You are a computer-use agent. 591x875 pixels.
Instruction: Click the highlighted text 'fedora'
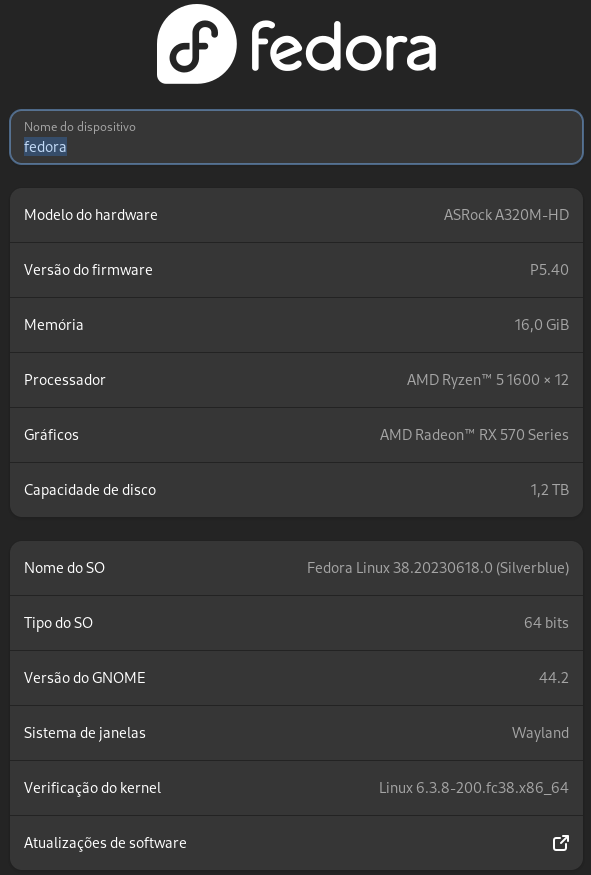tap(45, 147)
